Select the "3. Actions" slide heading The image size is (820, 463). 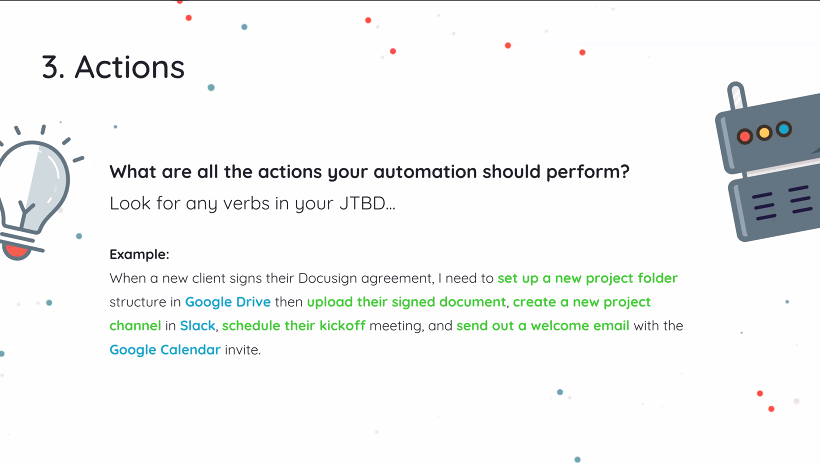(x=113, y=67)
